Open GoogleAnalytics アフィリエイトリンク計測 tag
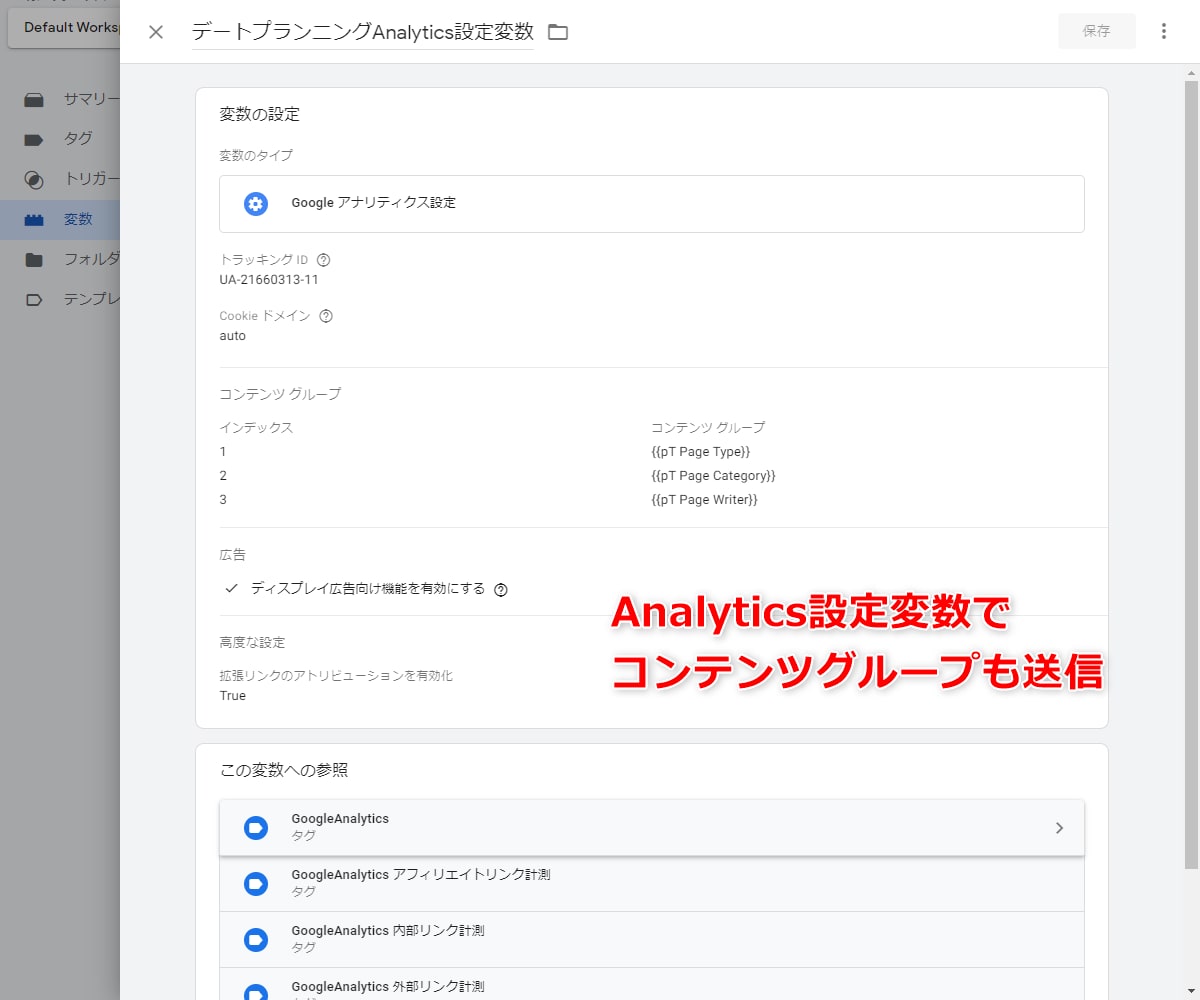This screenshot has width=1200, height=1000. [652, 883]
